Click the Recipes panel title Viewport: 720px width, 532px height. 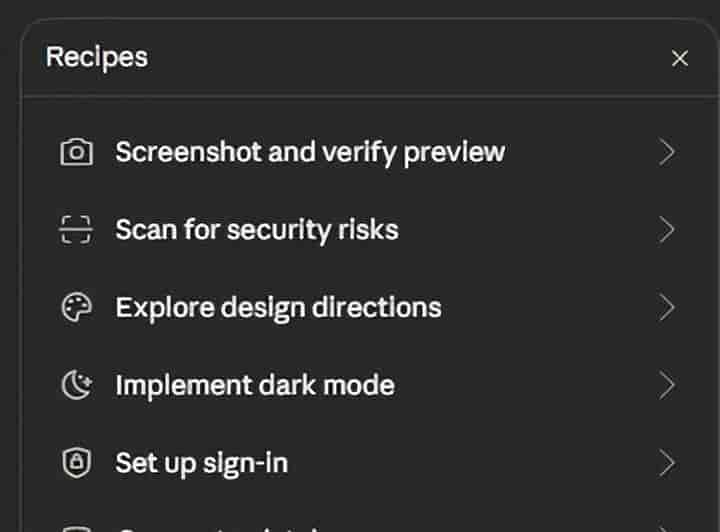click(97, 57)
